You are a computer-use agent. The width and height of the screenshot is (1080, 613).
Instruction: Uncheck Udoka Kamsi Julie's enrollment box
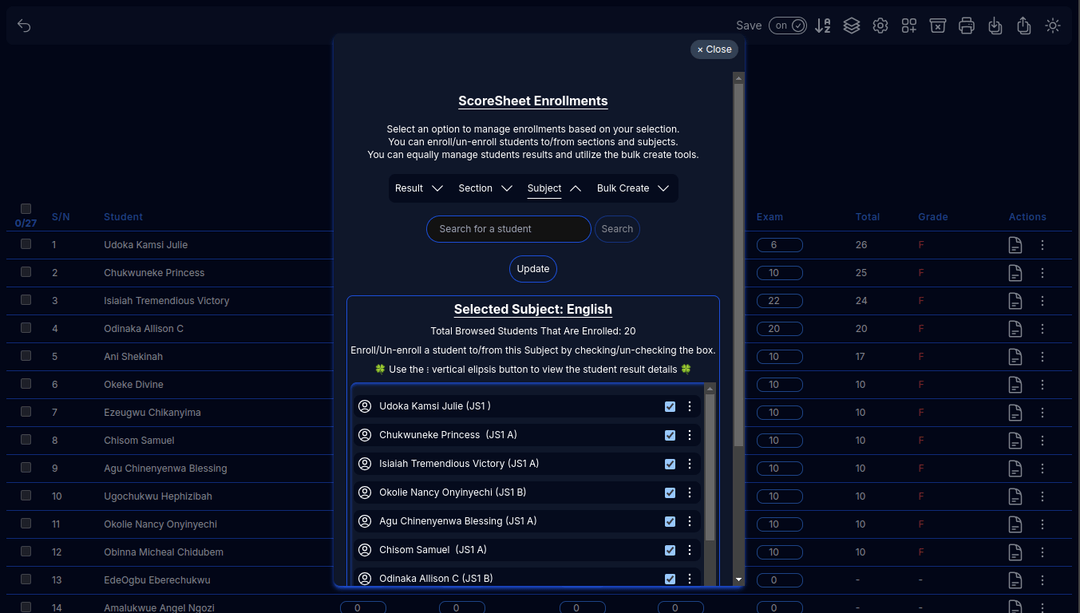[669, 406]
